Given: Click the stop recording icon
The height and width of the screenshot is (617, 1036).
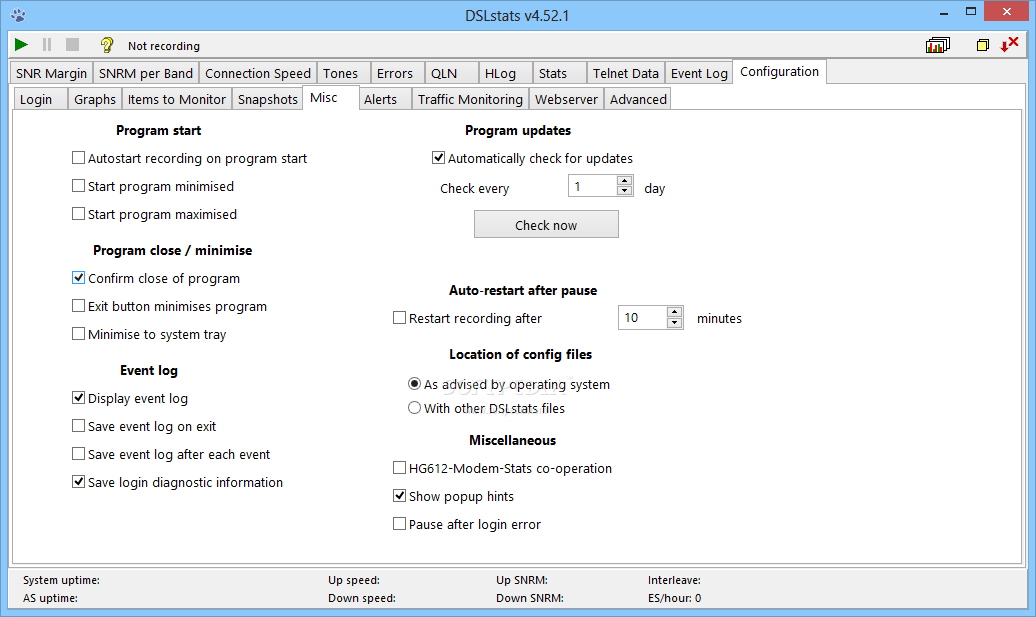Looking at the screenshot, I should pos(73,44).
